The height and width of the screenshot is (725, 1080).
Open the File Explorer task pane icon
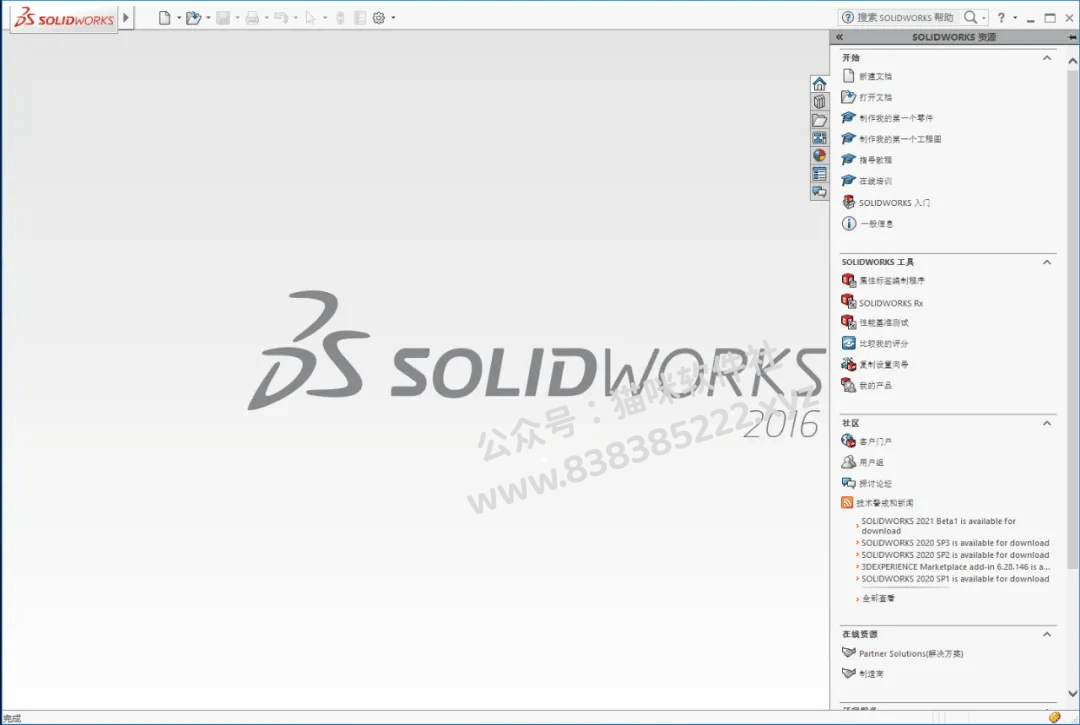click(819, 120)
